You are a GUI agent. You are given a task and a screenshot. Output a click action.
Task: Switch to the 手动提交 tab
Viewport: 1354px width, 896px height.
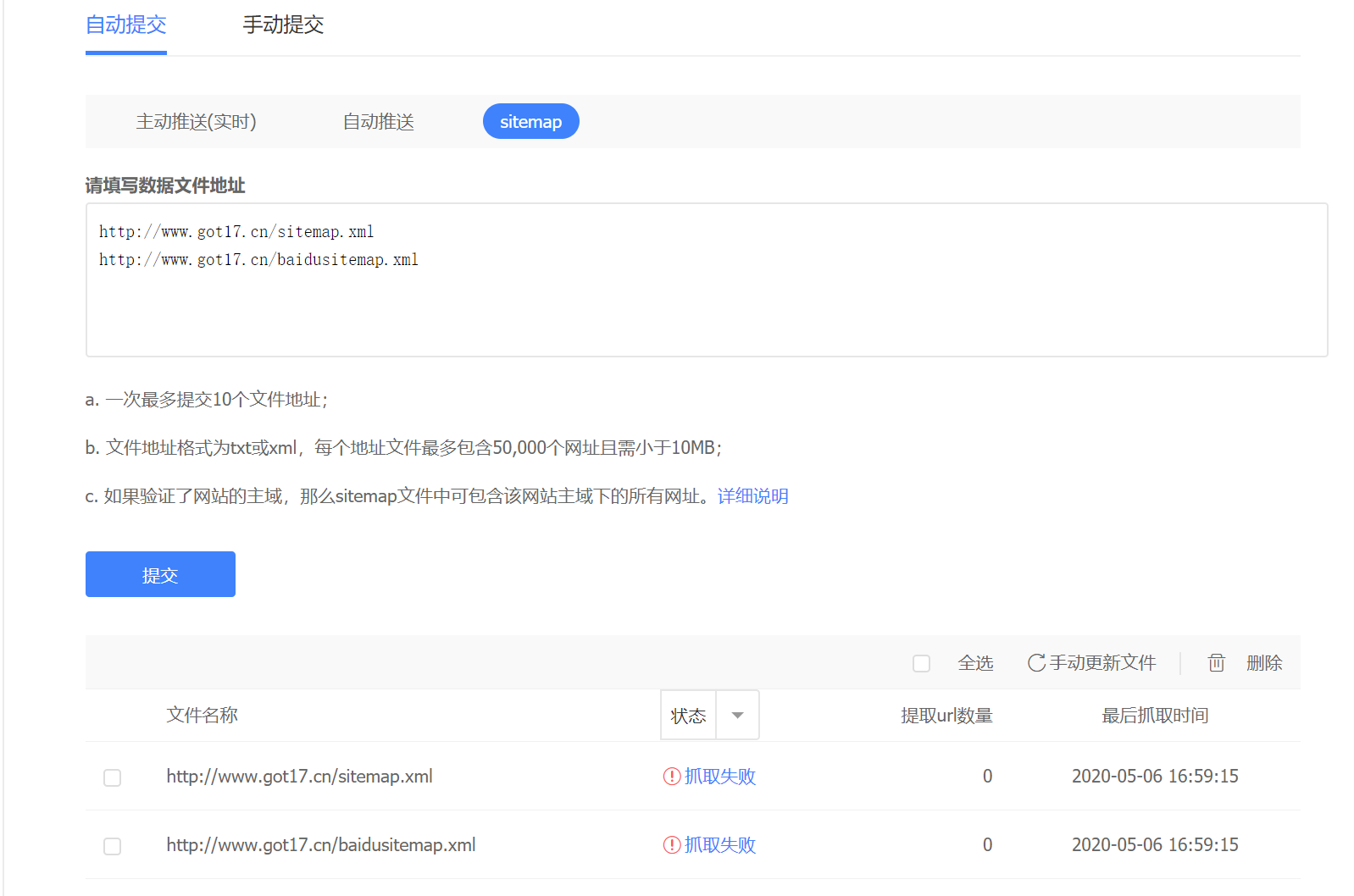pos(283,25)
